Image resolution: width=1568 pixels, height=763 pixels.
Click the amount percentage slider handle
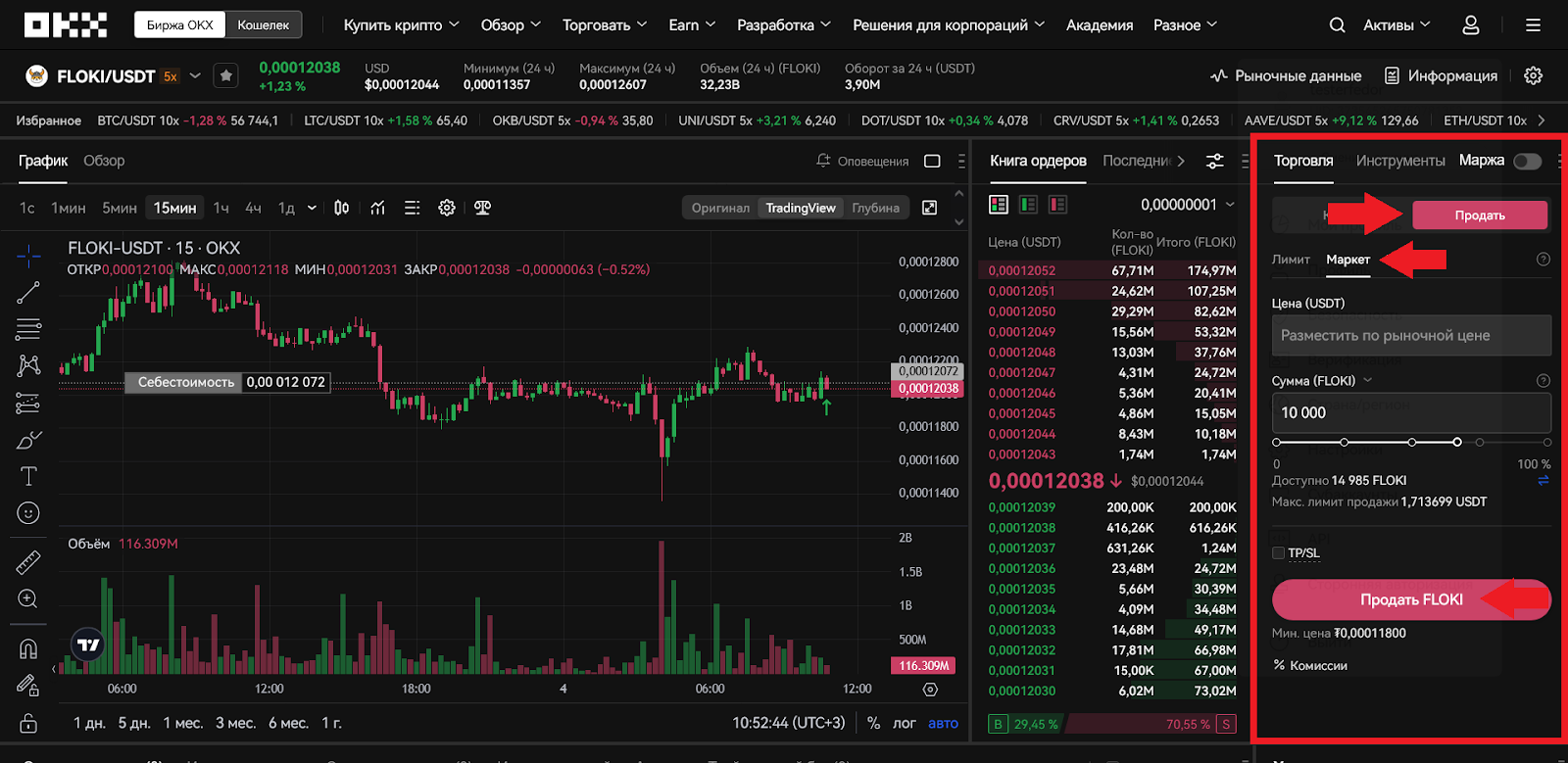point(1457,443)
